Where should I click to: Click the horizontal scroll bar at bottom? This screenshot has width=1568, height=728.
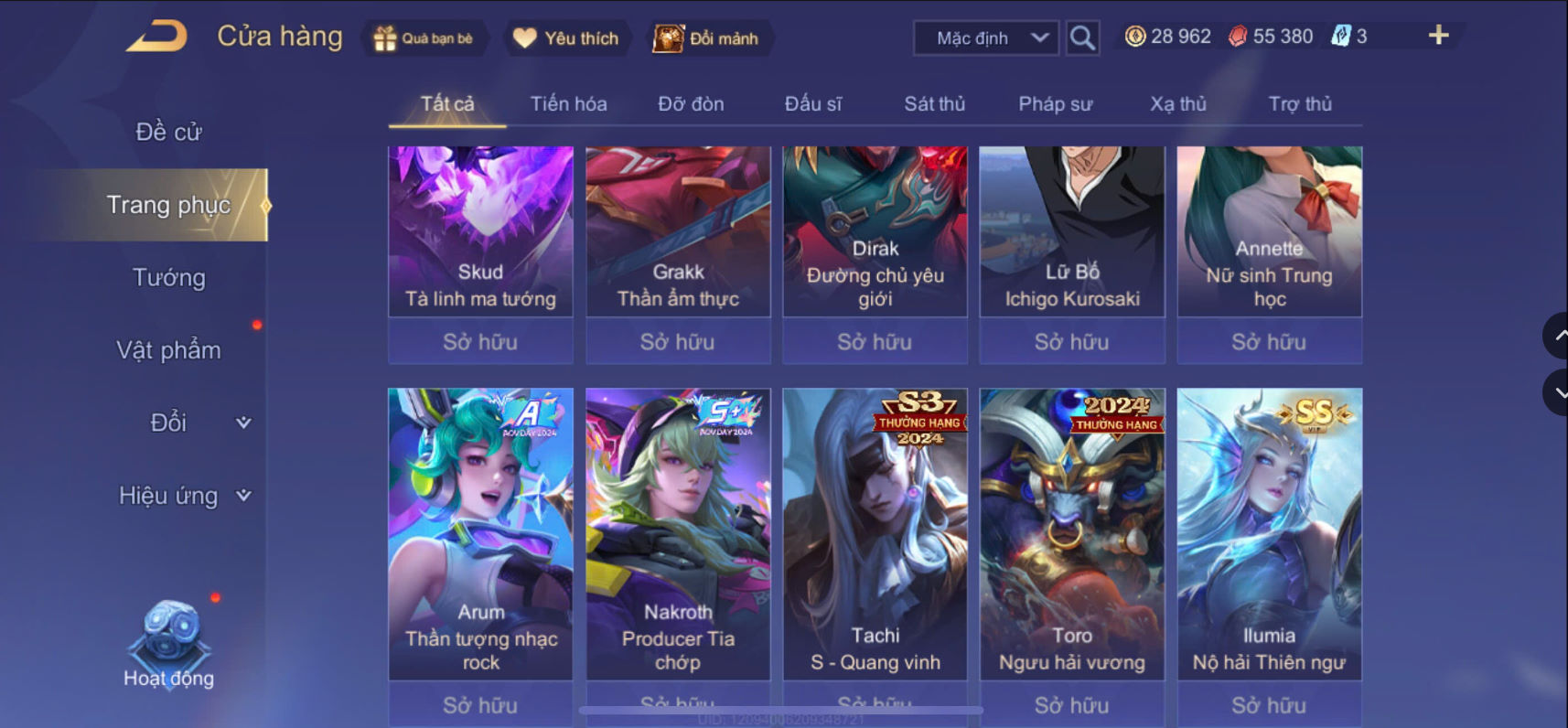780,710
